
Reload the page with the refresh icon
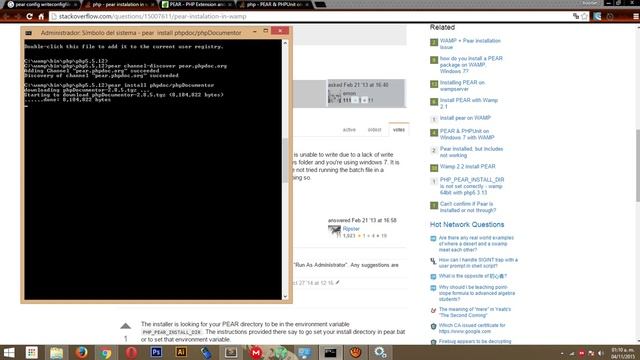tap(29, 16)
